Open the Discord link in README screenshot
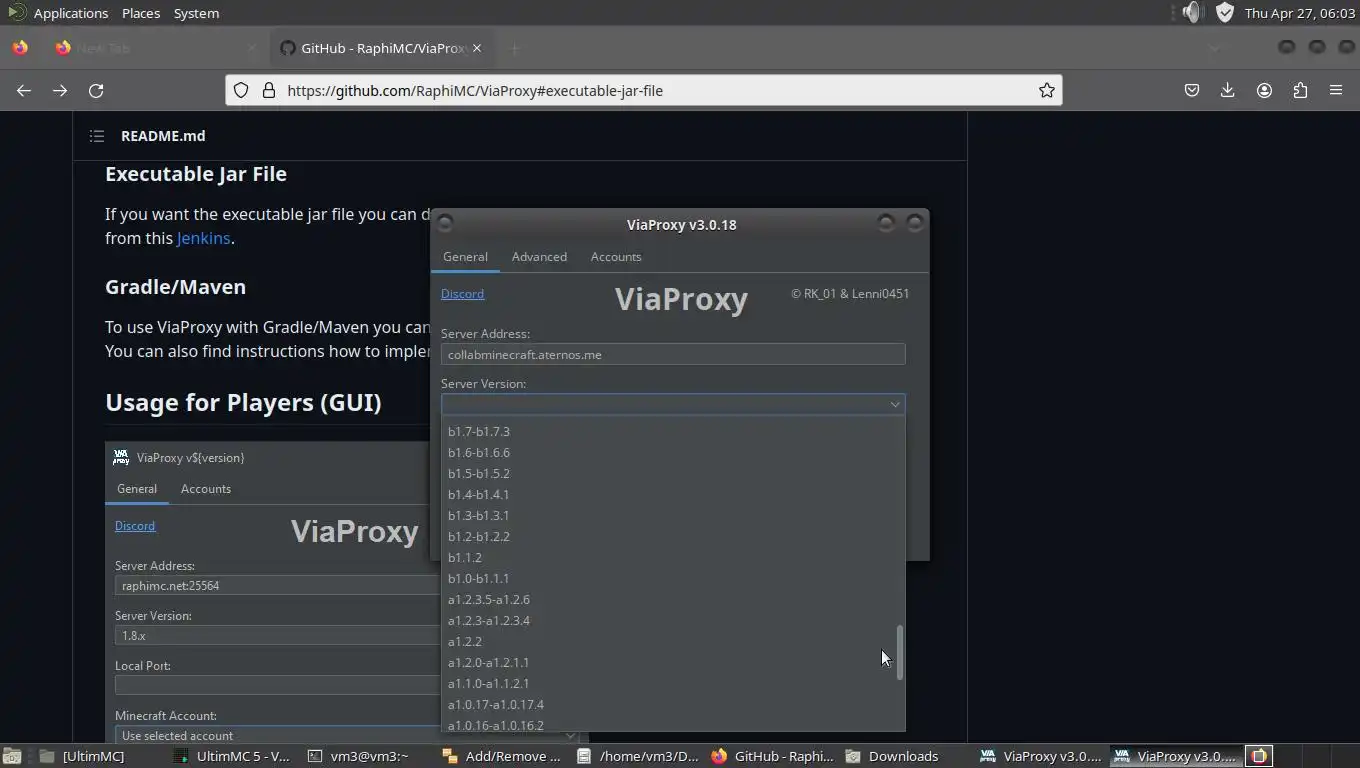 click(135, 526)
